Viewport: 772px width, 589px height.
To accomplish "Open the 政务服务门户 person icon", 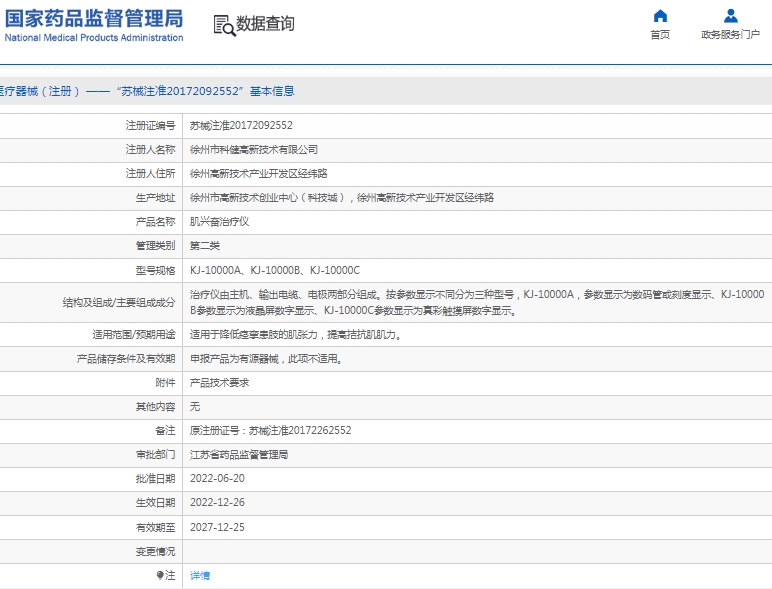I will click(731, 16).
